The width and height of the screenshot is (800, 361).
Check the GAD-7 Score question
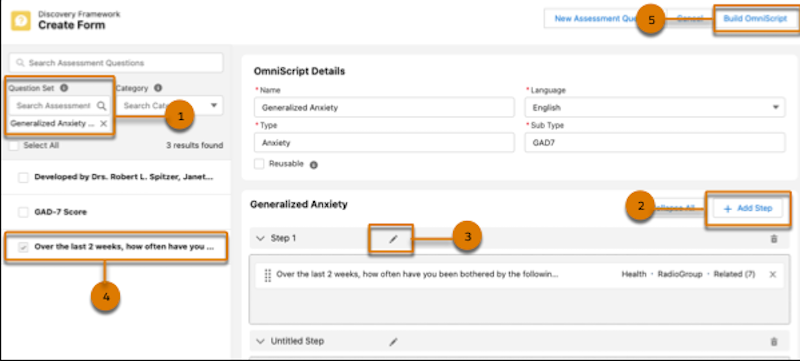[23, 212]
